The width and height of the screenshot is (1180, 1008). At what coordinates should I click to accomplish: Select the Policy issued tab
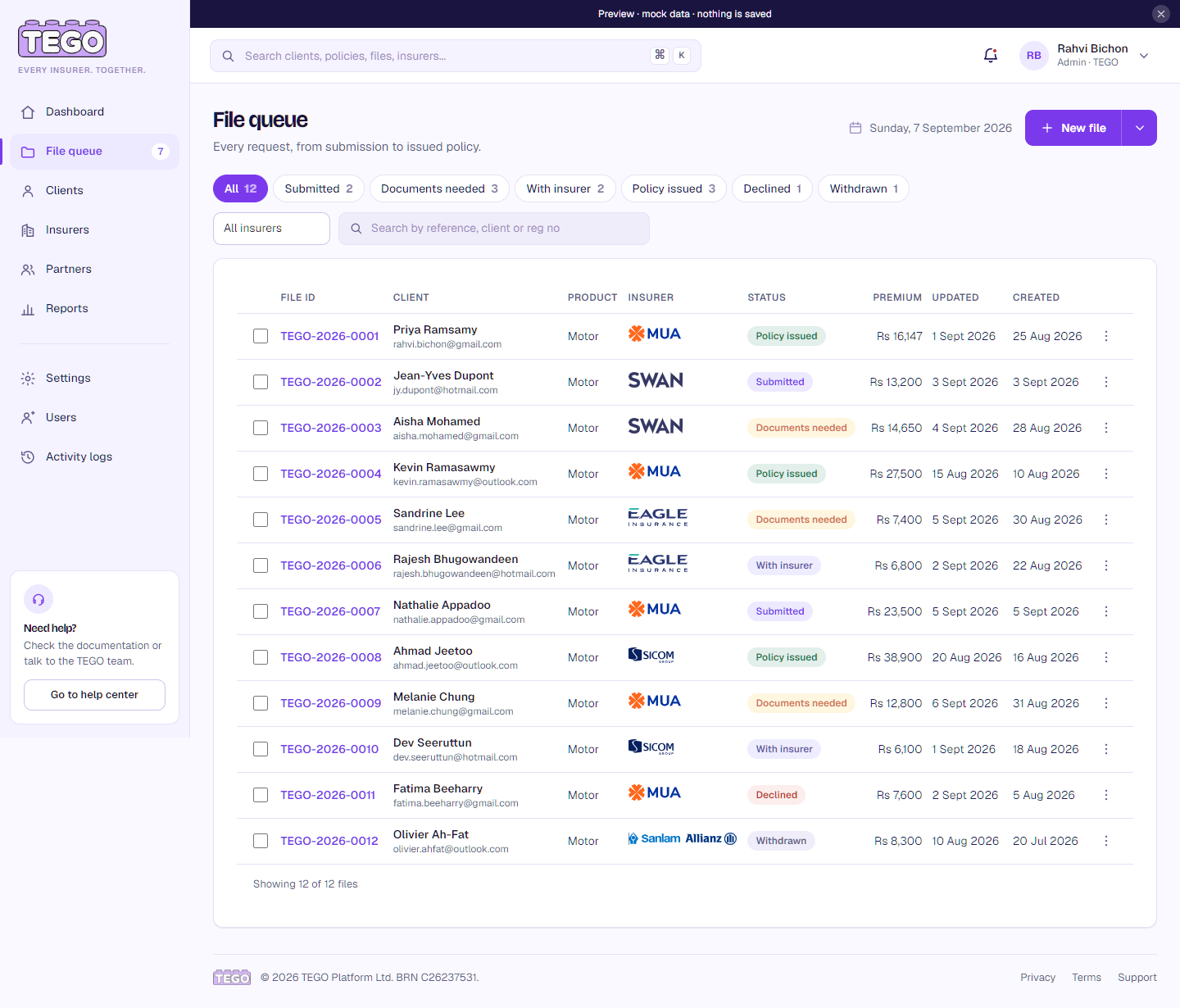coord(674,188)
